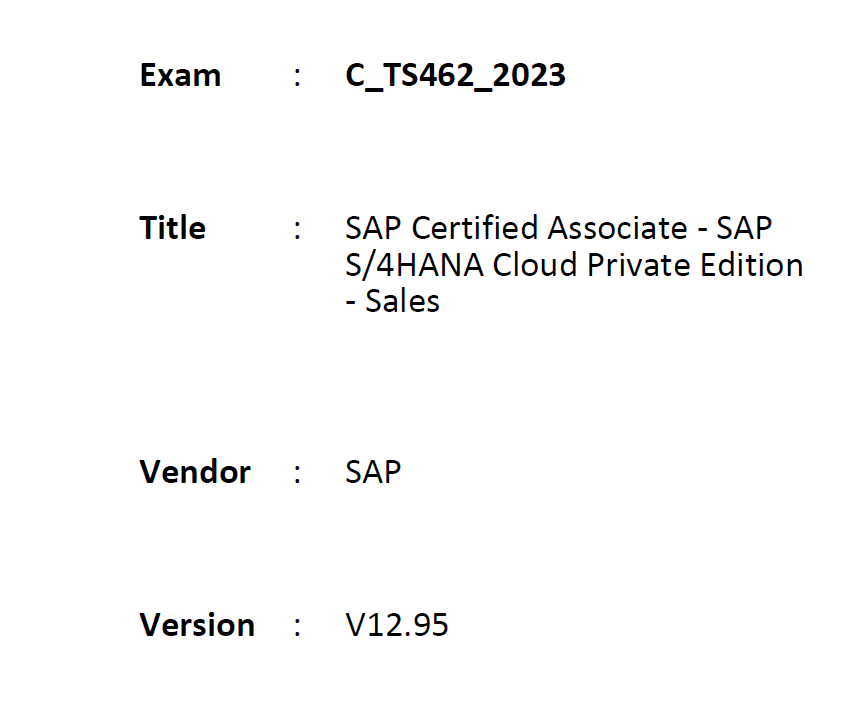Click the colon after Exam
This screenshot has width=855, height=728.
pyautogui.click(x=297, y=77)
